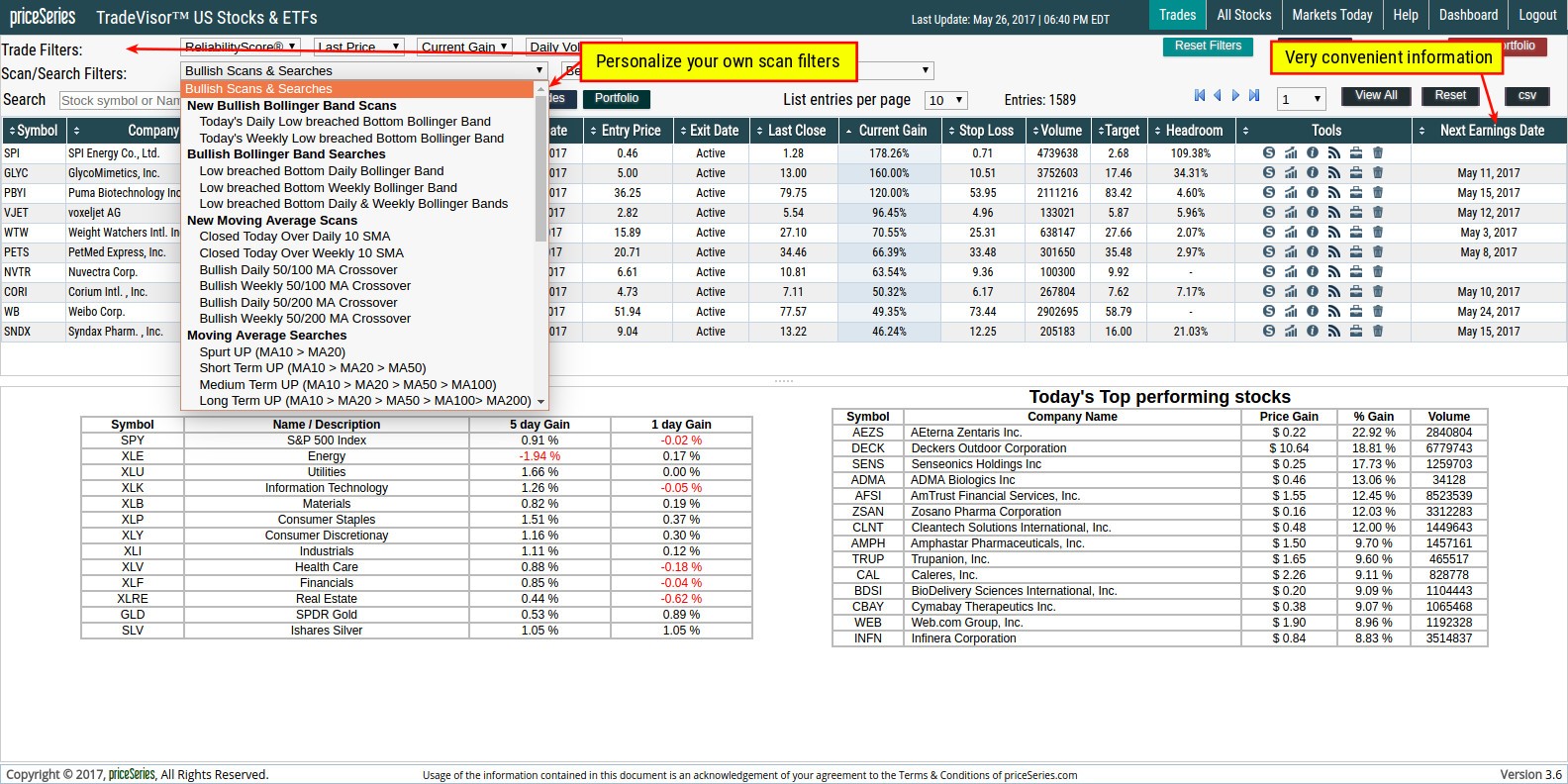Click 'Deckers Outdoor Corporation' company name

[989, 448]
